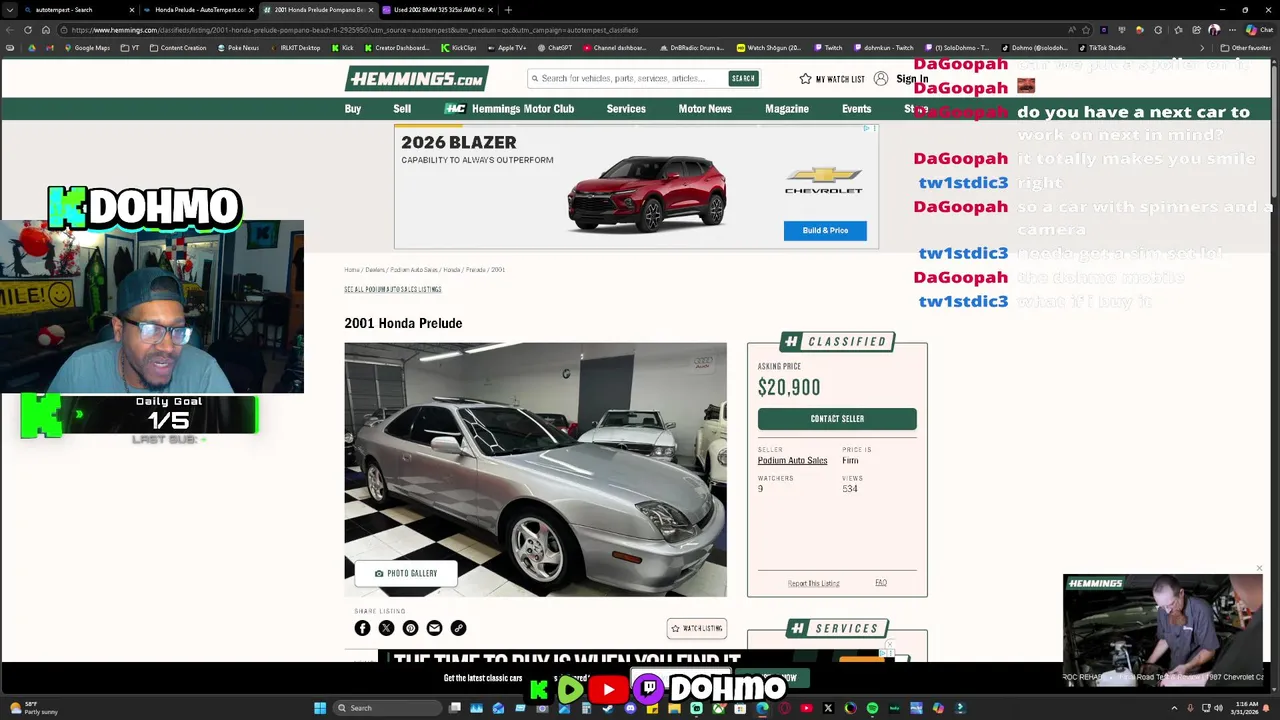Open Poke Nexus bookmark
Screen dimensions: 1280x720
tap(238, 48)
